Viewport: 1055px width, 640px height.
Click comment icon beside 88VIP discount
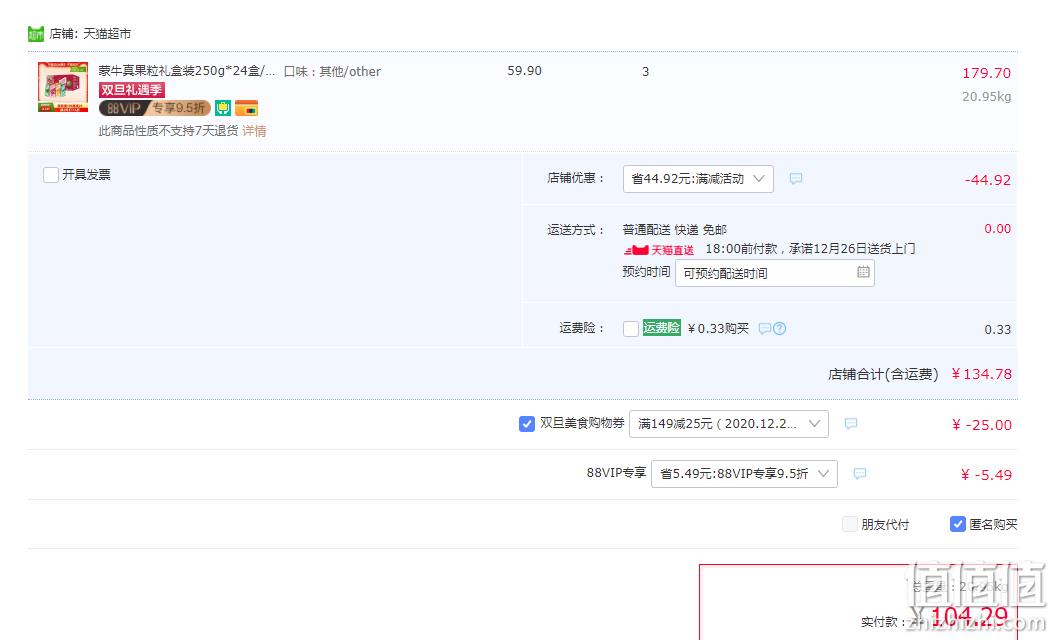coord(859,474)
